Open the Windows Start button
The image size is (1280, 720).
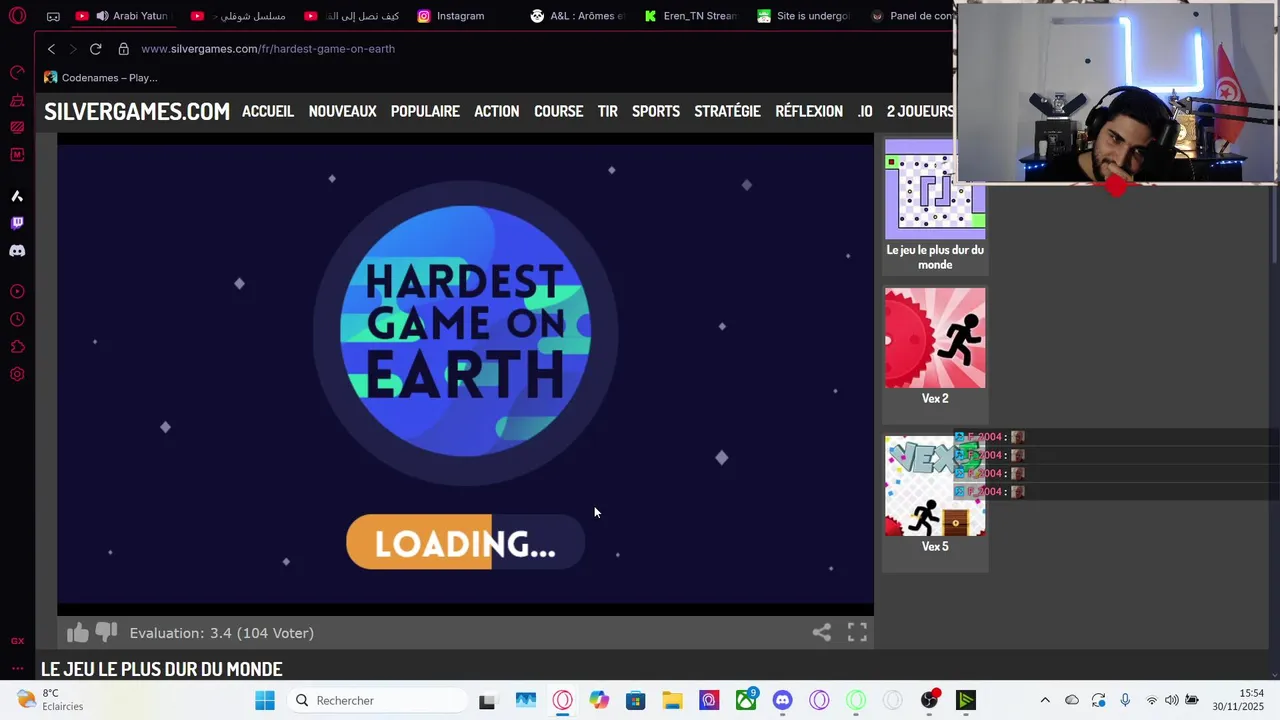[265, 701]
